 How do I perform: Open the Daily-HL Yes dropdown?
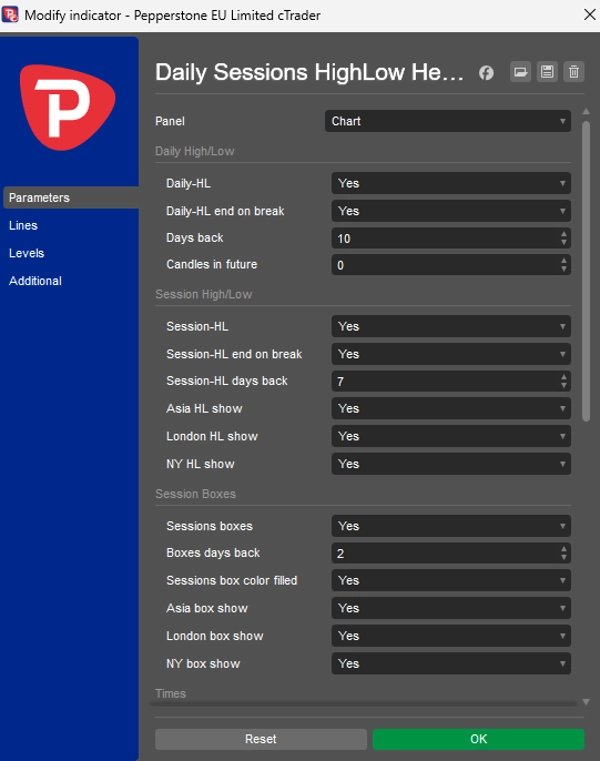tap(450, 183)
